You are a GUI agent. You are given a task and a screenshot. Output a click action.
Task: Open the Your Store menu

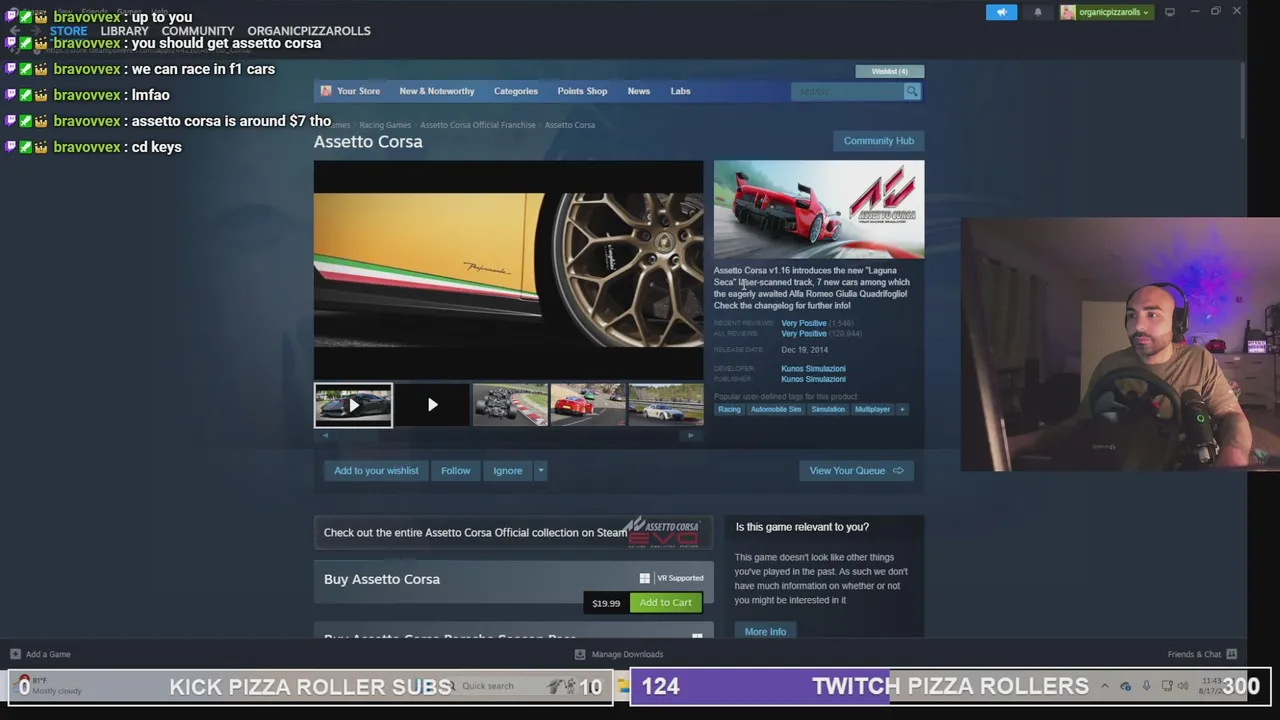[x=358, y=91]
